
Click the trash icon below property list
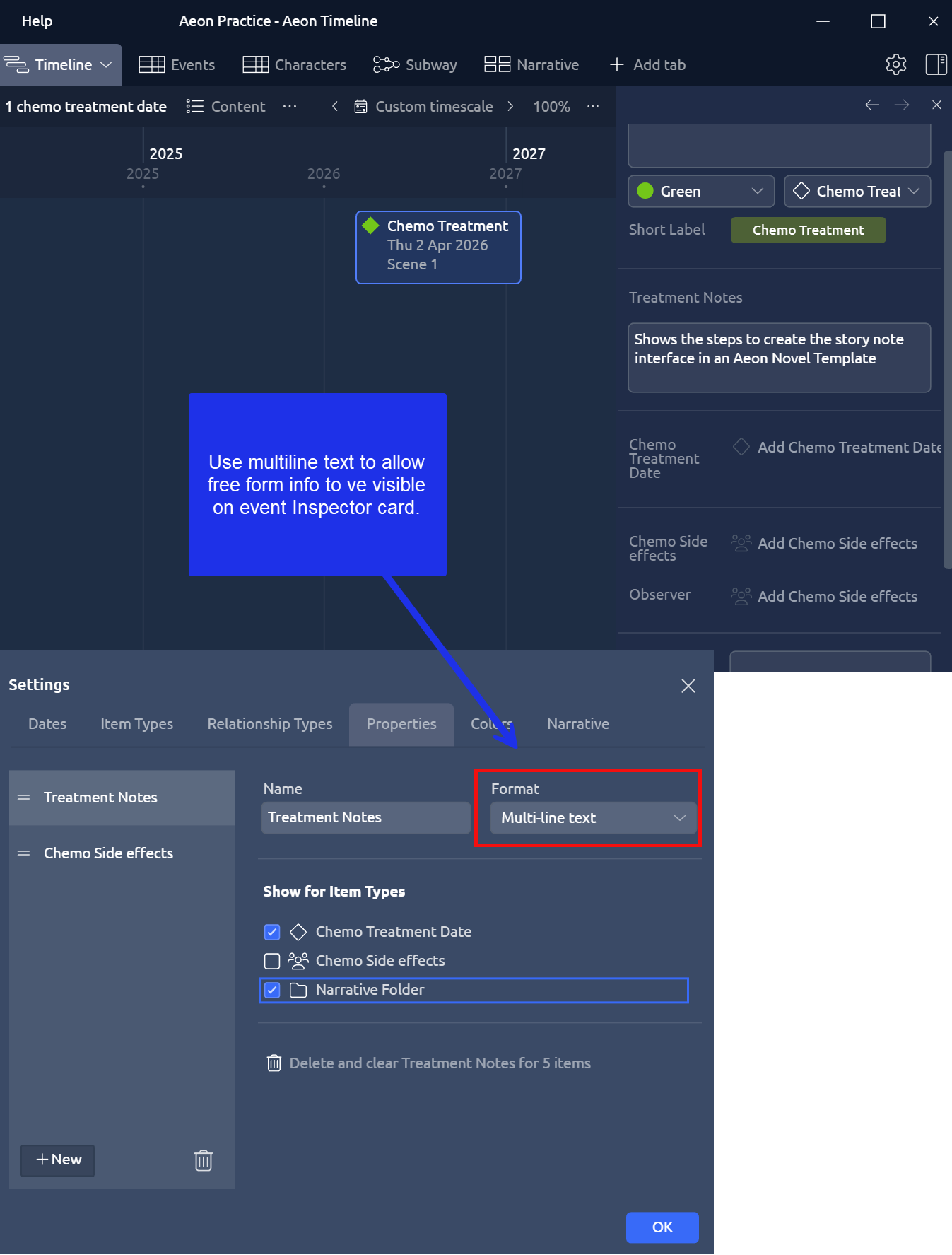[x=204, y=1160]
